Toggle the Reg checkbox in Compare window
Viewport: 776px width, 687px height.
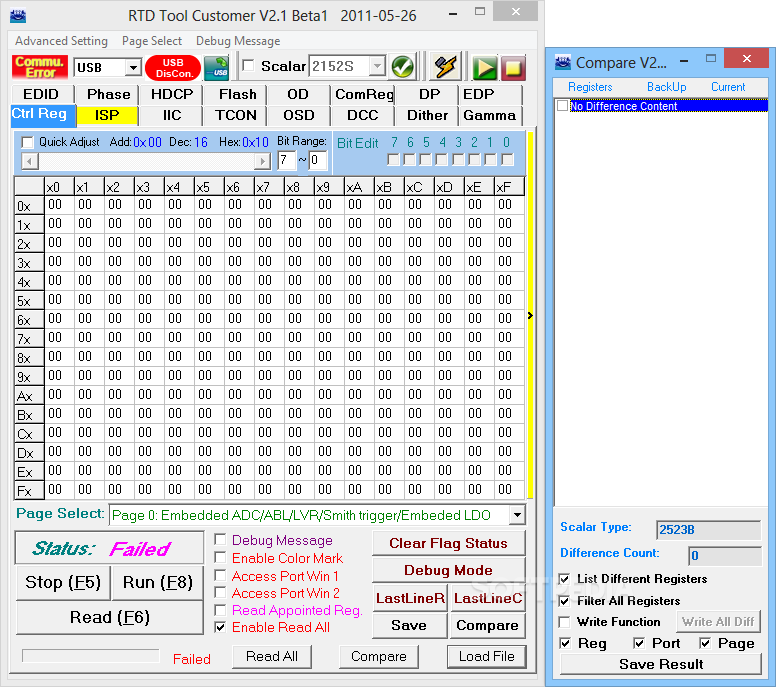coord(565,643)
